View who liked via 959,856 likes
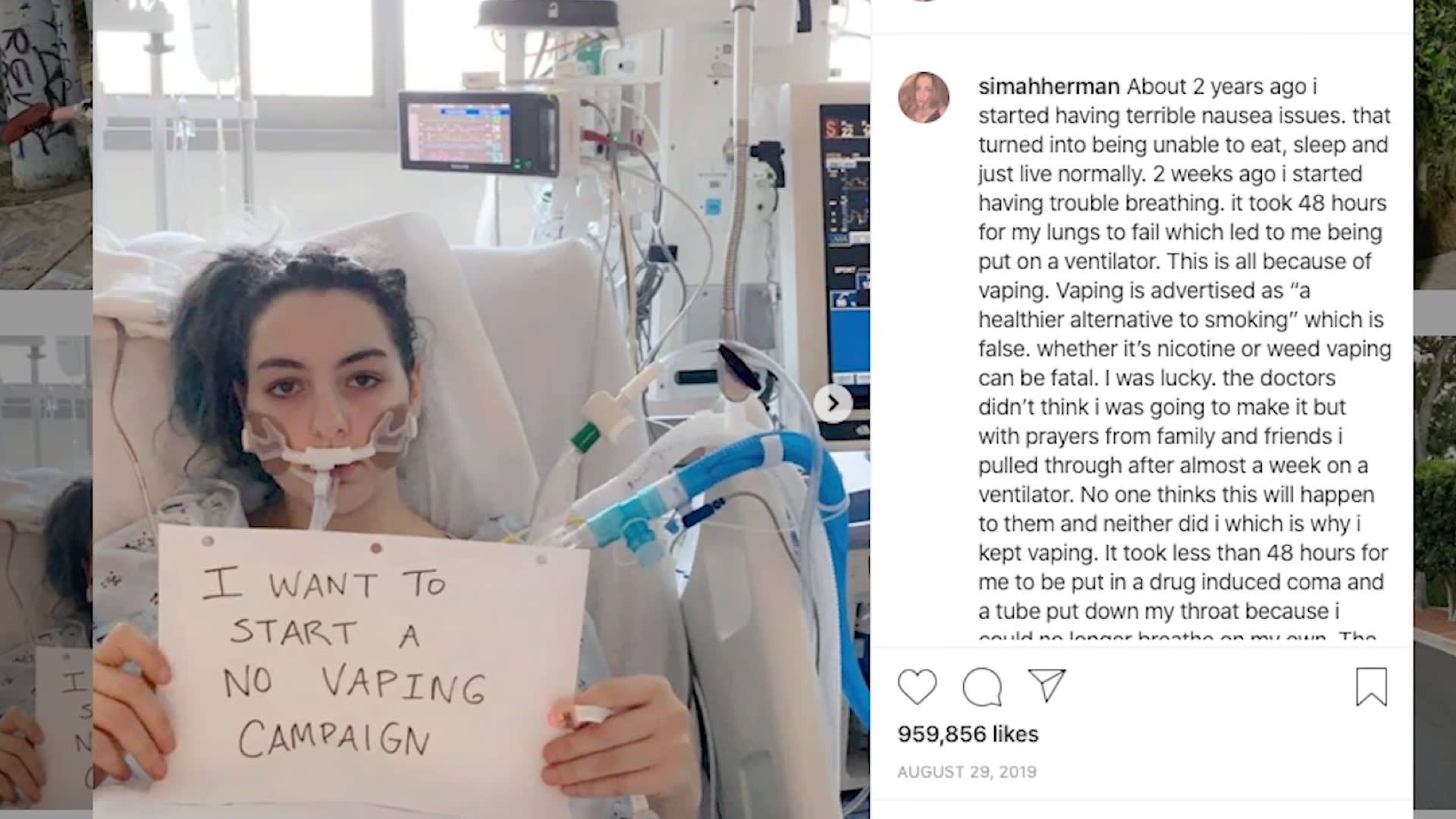This screenshot has width=1456, height=819. [x=968, y=734]
